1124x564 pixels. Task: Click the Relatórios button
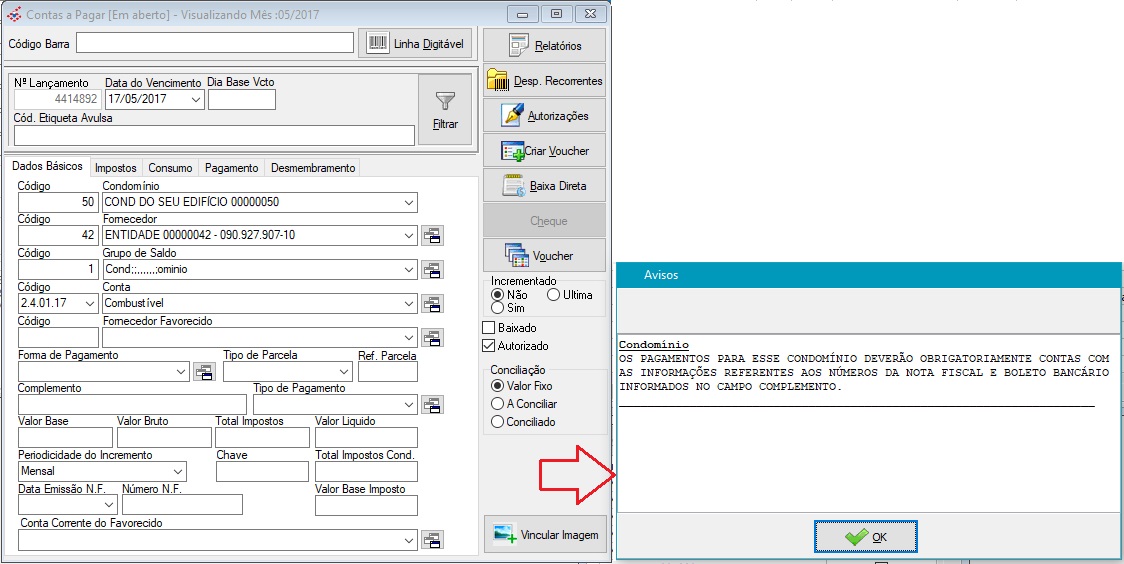[545, 46]
